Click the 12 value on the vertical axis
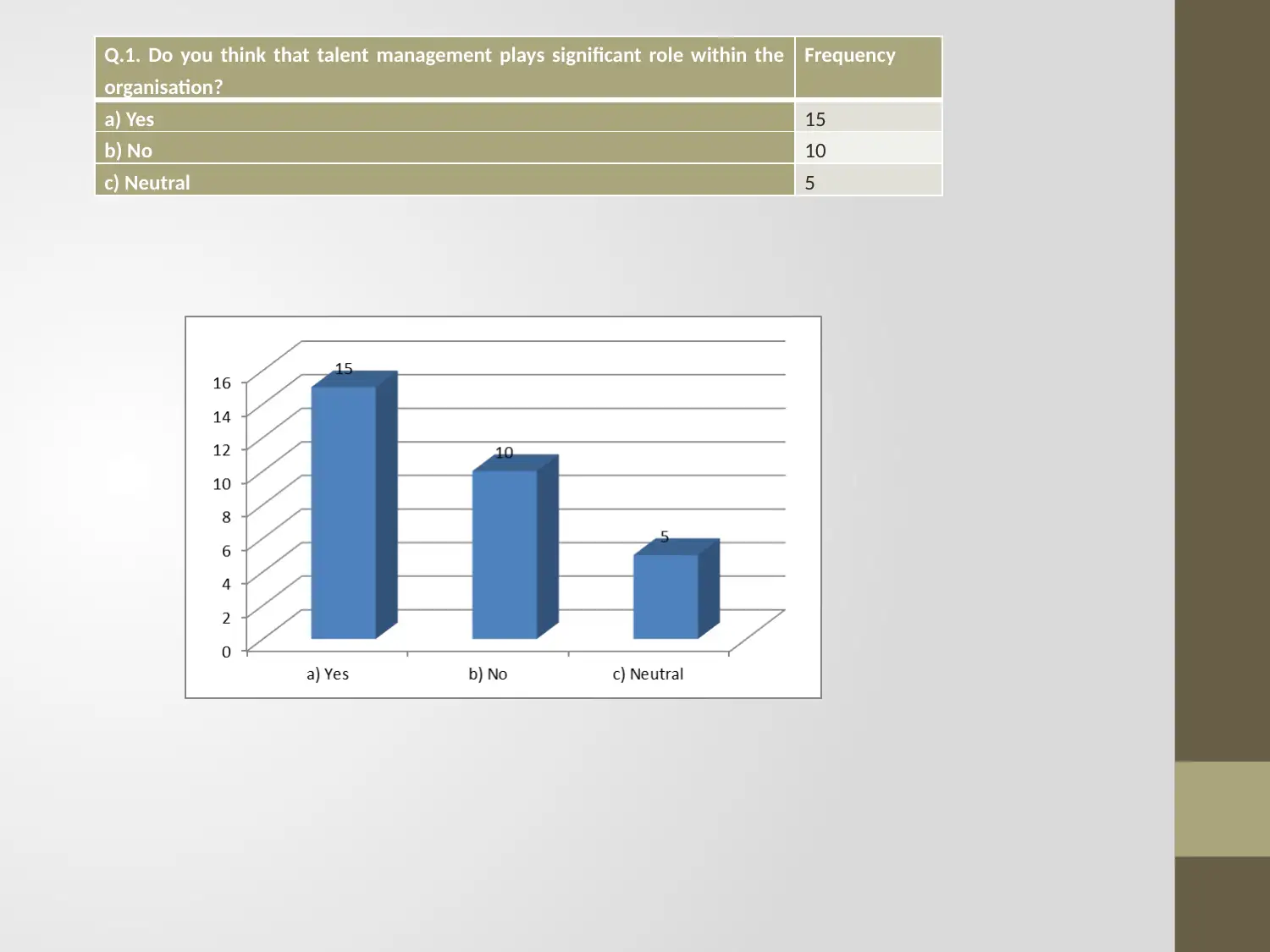This screenshot has height=952, width=1270. tap(222, 449)
